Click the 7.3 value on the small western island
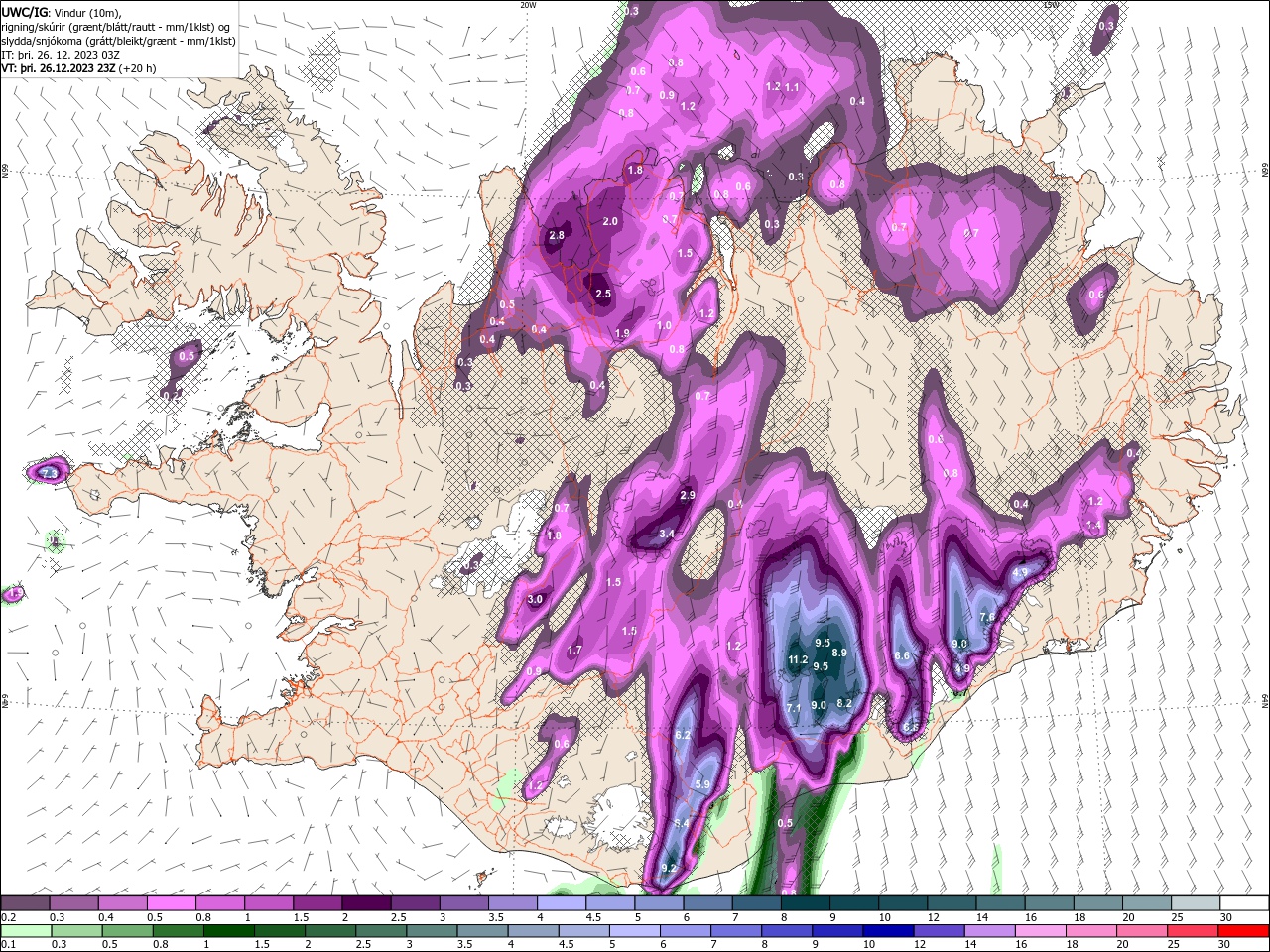The image size is (1270, 952). pos(50,473)
